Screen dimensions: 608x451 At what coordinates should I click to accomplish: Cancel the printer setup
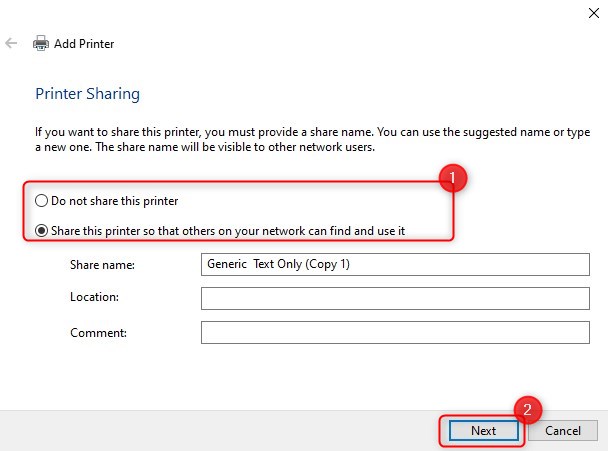coord(563,431)
